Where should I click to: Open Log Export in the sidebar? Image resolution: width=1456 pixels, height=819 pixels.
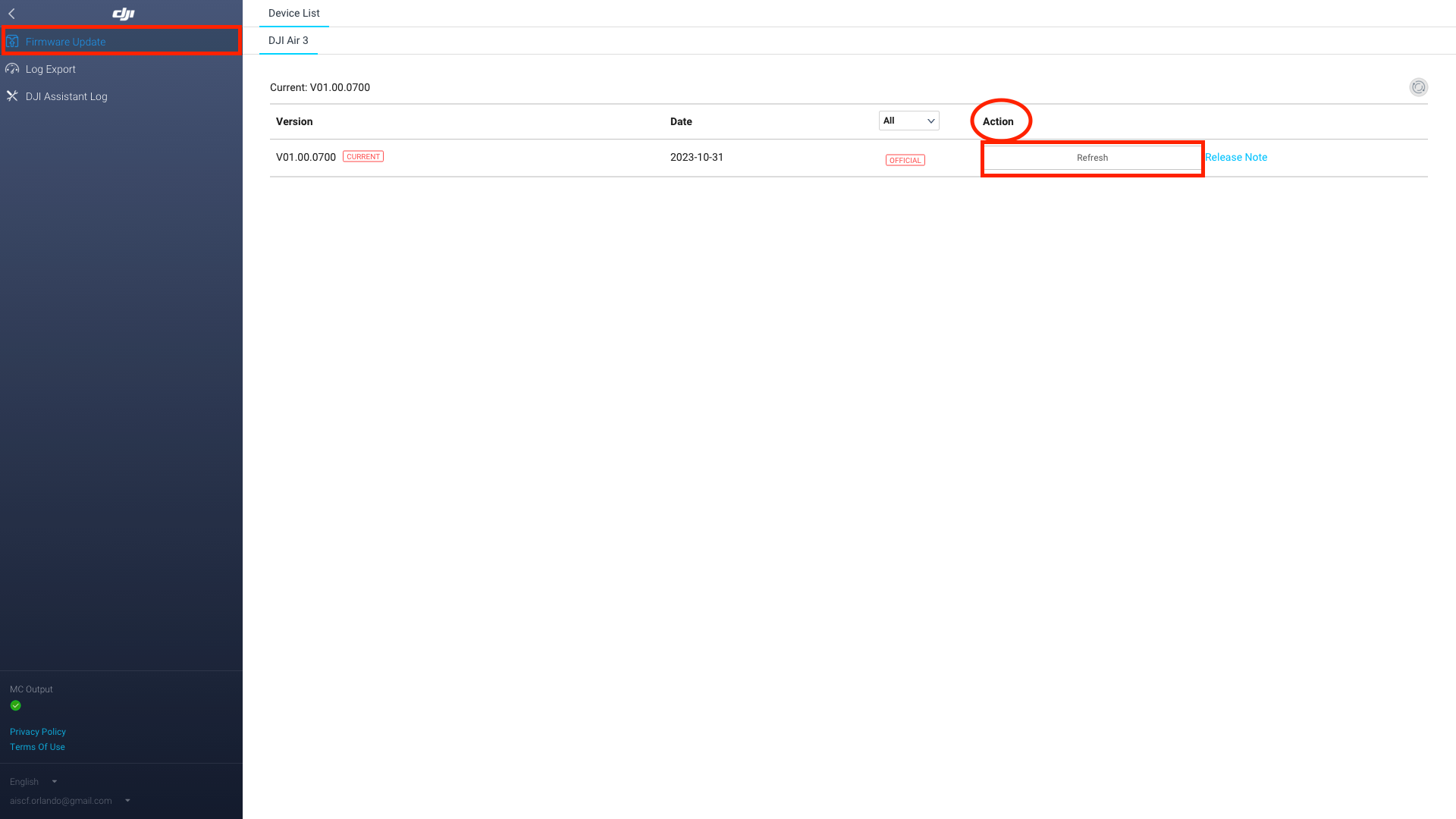pyautogui.click(x=121, y=69)
